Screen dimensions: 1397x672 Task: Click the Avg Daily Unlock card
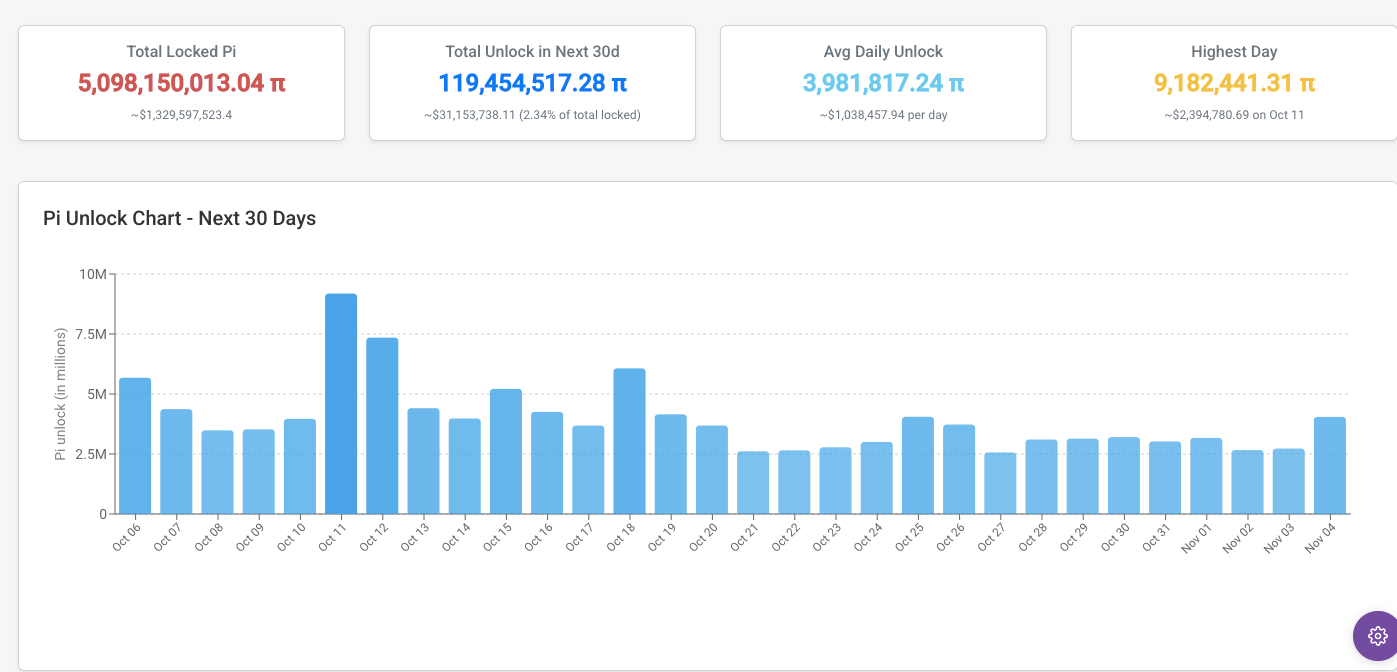[883, 83]
